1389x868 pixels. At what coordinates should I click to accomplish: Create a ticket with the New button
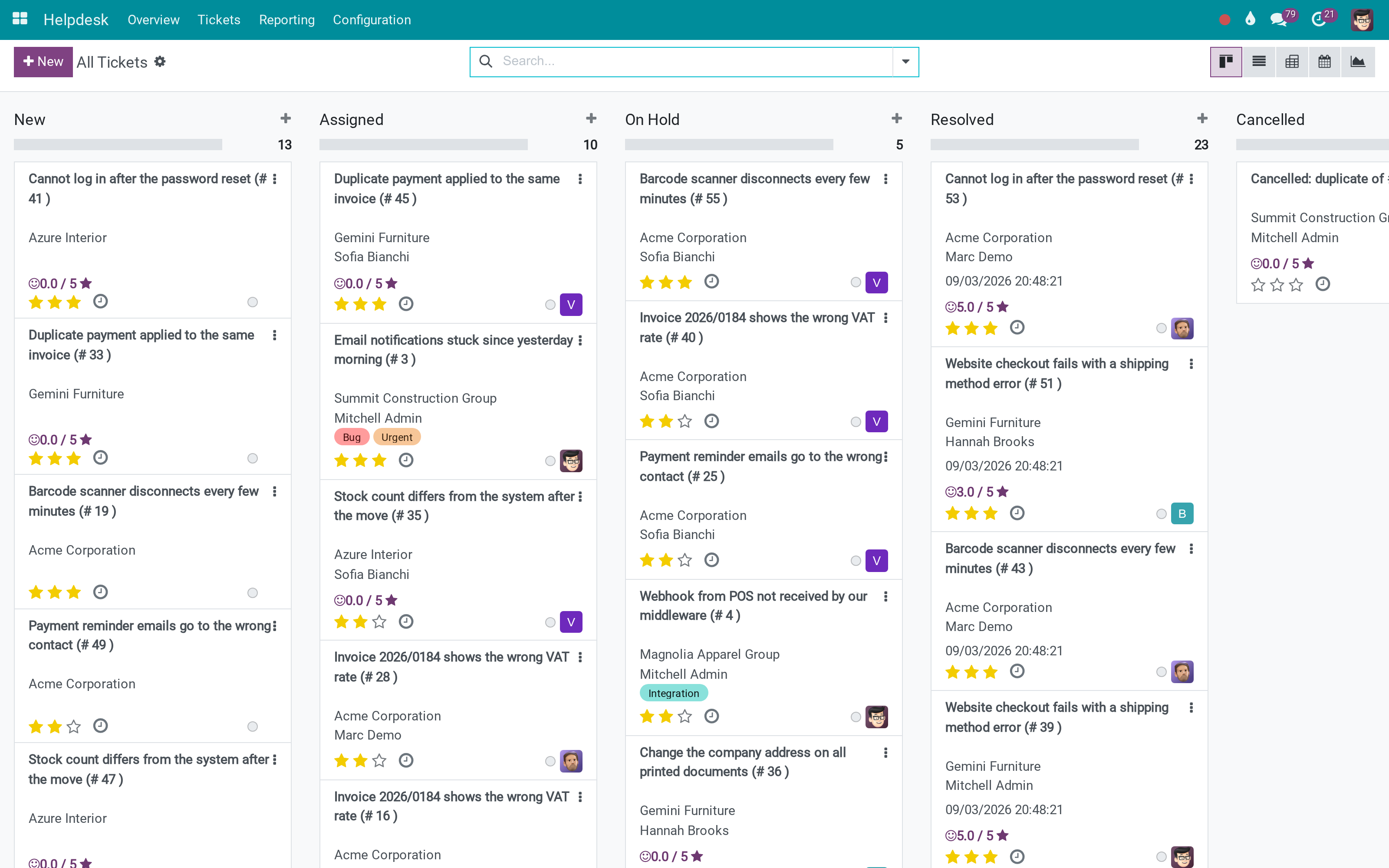click(x=43, y=62)
